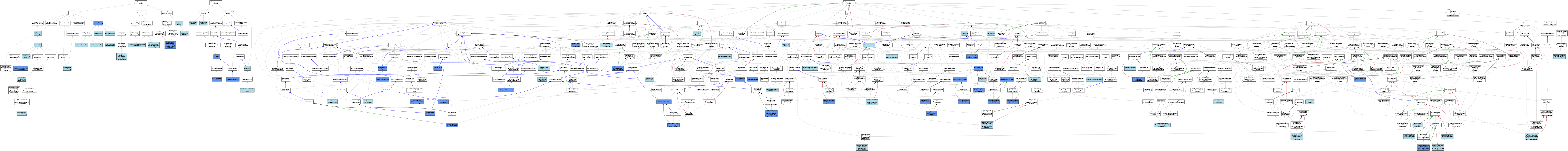Image resolution: width=1568 pixels, height=151 pixels.
Task: Click the tube development node
Action: click(453, 45)
